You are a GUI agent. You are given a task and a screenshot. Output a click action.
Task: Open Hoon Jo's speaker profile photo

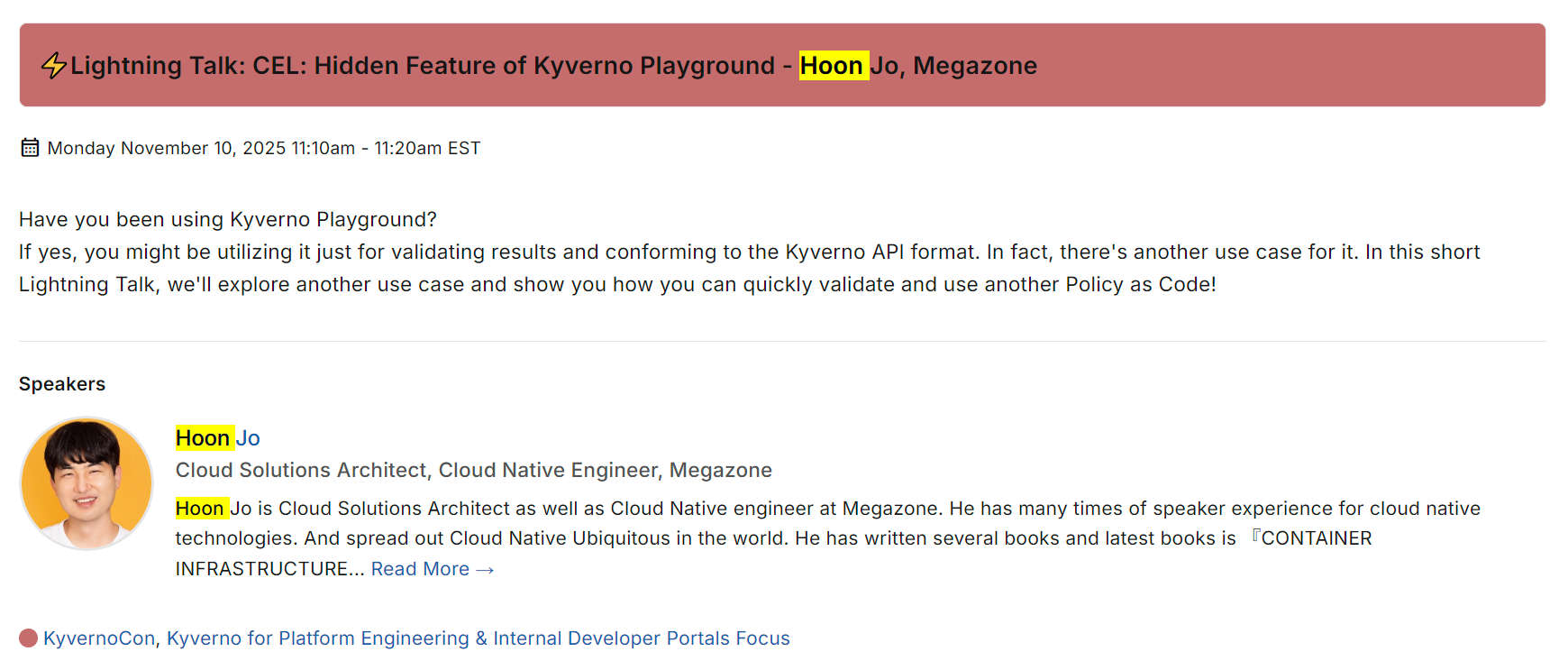click(x=87, y=483)
